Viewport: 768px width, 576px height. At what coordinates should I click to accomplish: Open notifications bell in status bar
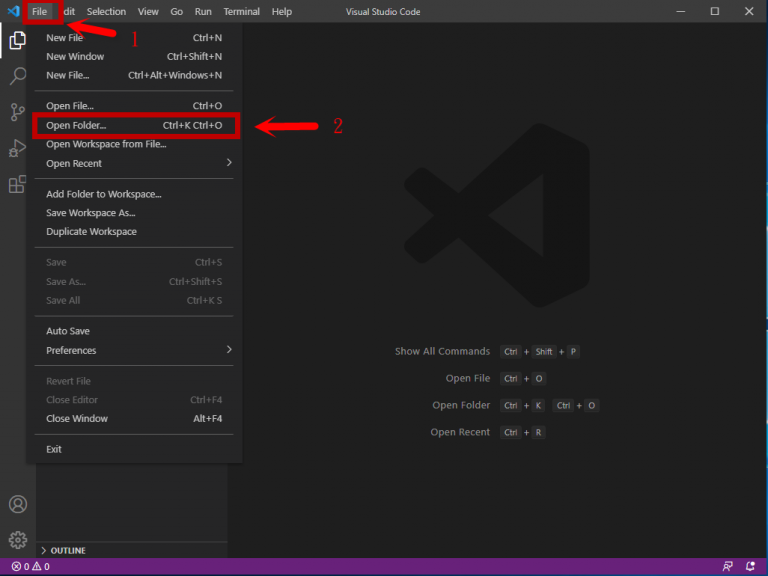(x=750, y=567)
